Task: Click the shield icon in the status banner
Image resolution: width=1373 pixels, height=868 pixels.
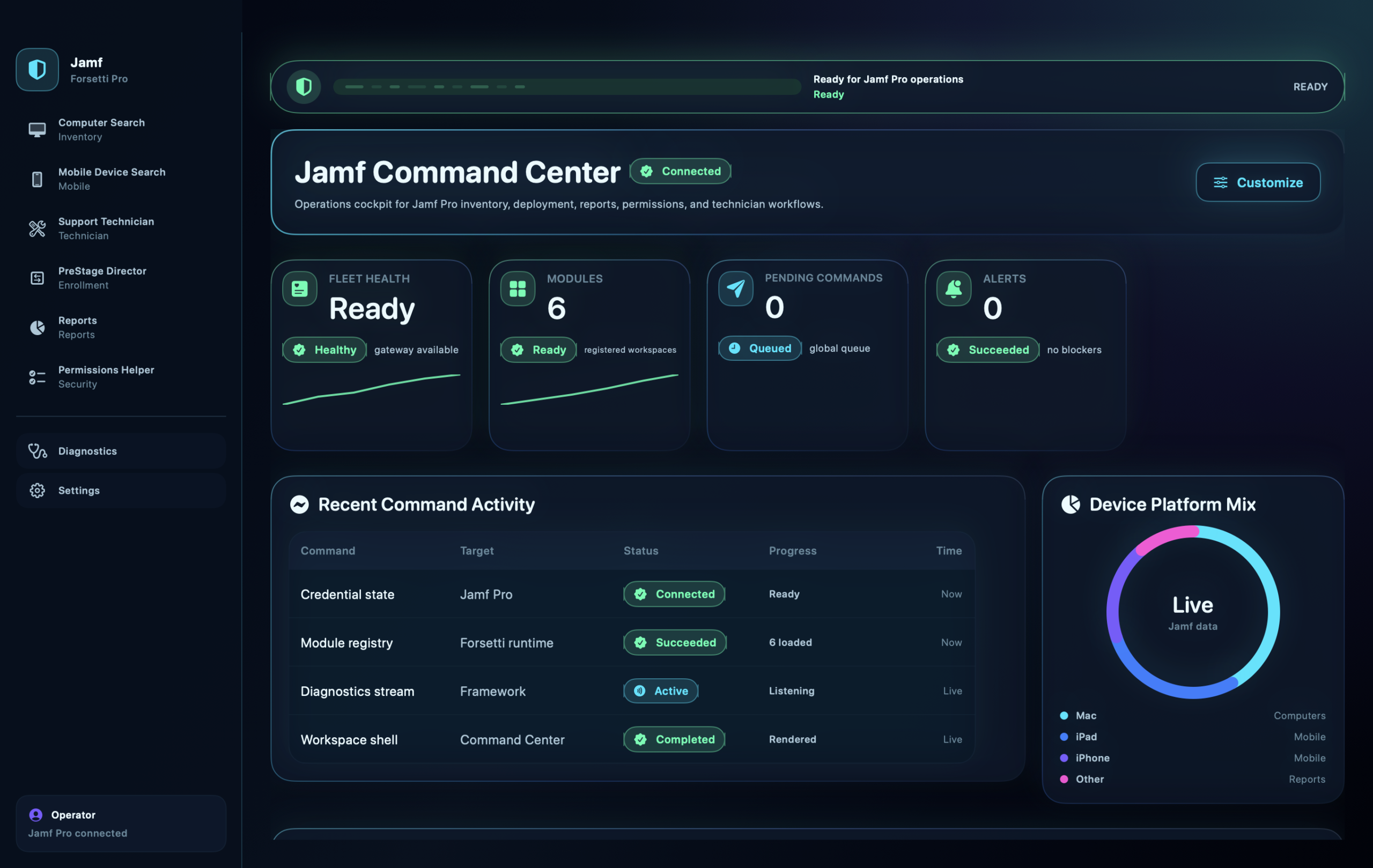Action: pyautogui.click(x=304, y=87)
